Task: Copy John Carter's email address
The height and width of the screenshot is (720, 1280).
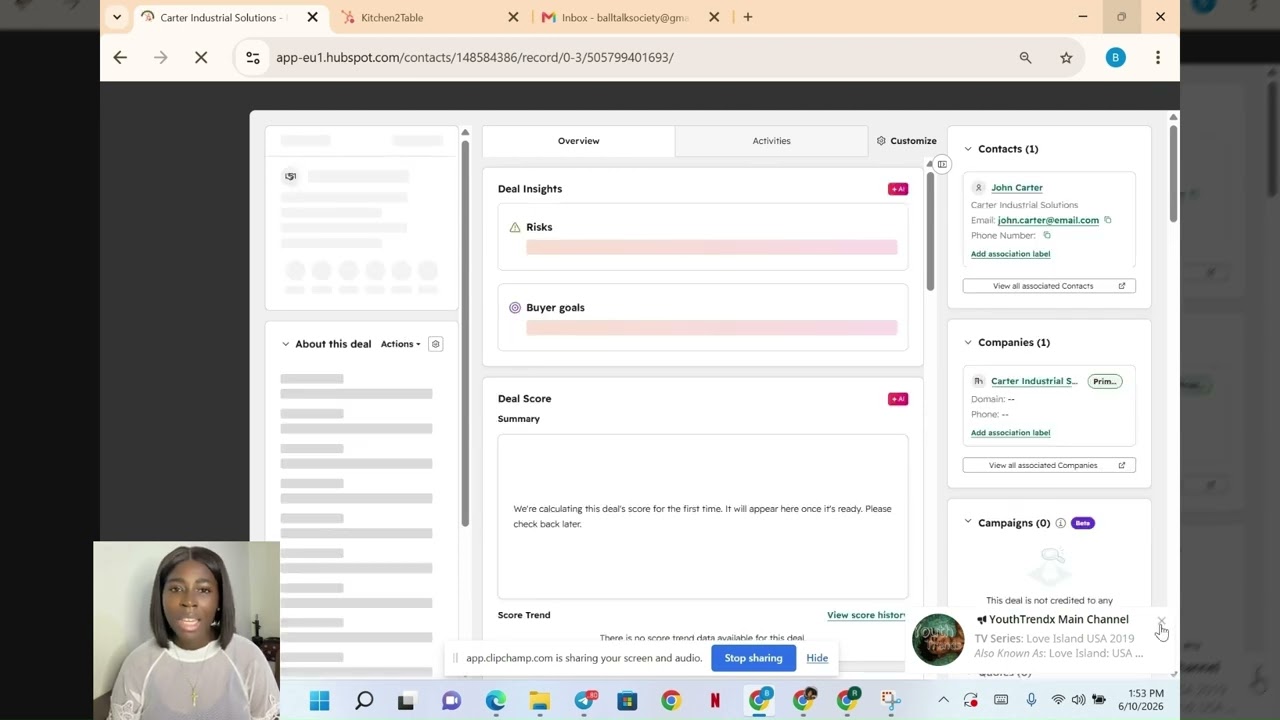Action: (1107, 220)
